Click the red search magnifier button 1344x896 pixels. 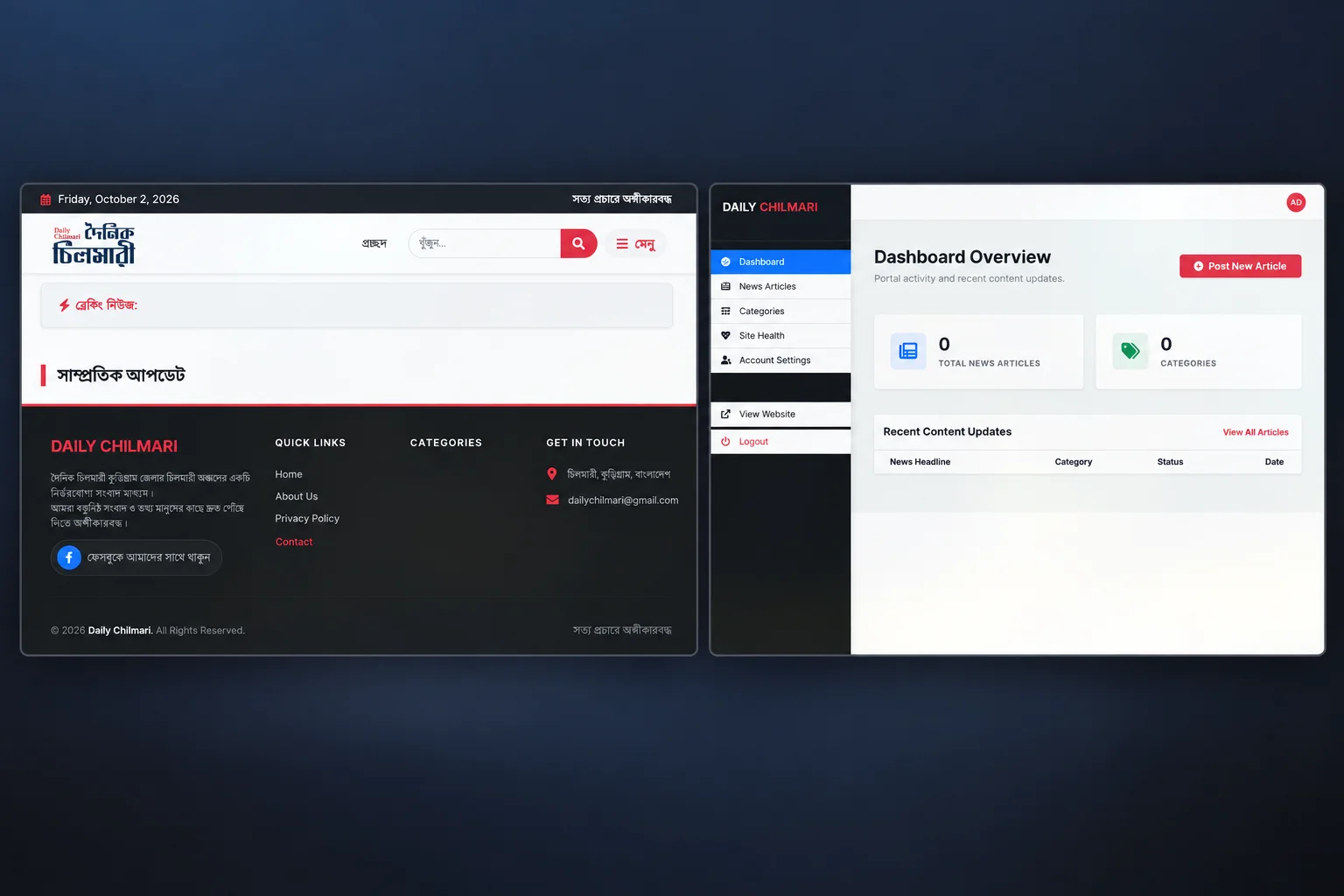click(578, 243)
